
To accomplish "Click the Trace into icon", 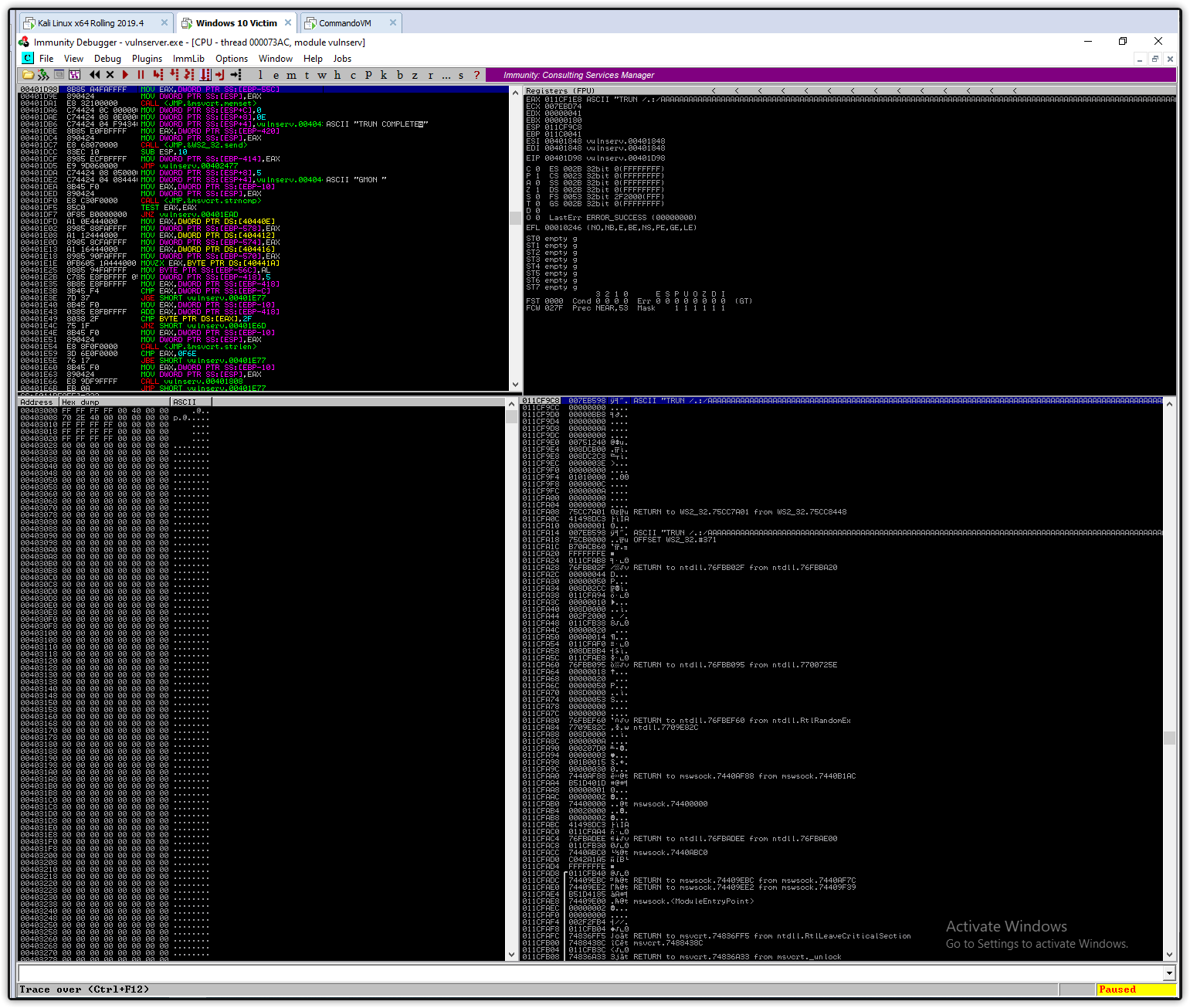I will click(189, 75).
